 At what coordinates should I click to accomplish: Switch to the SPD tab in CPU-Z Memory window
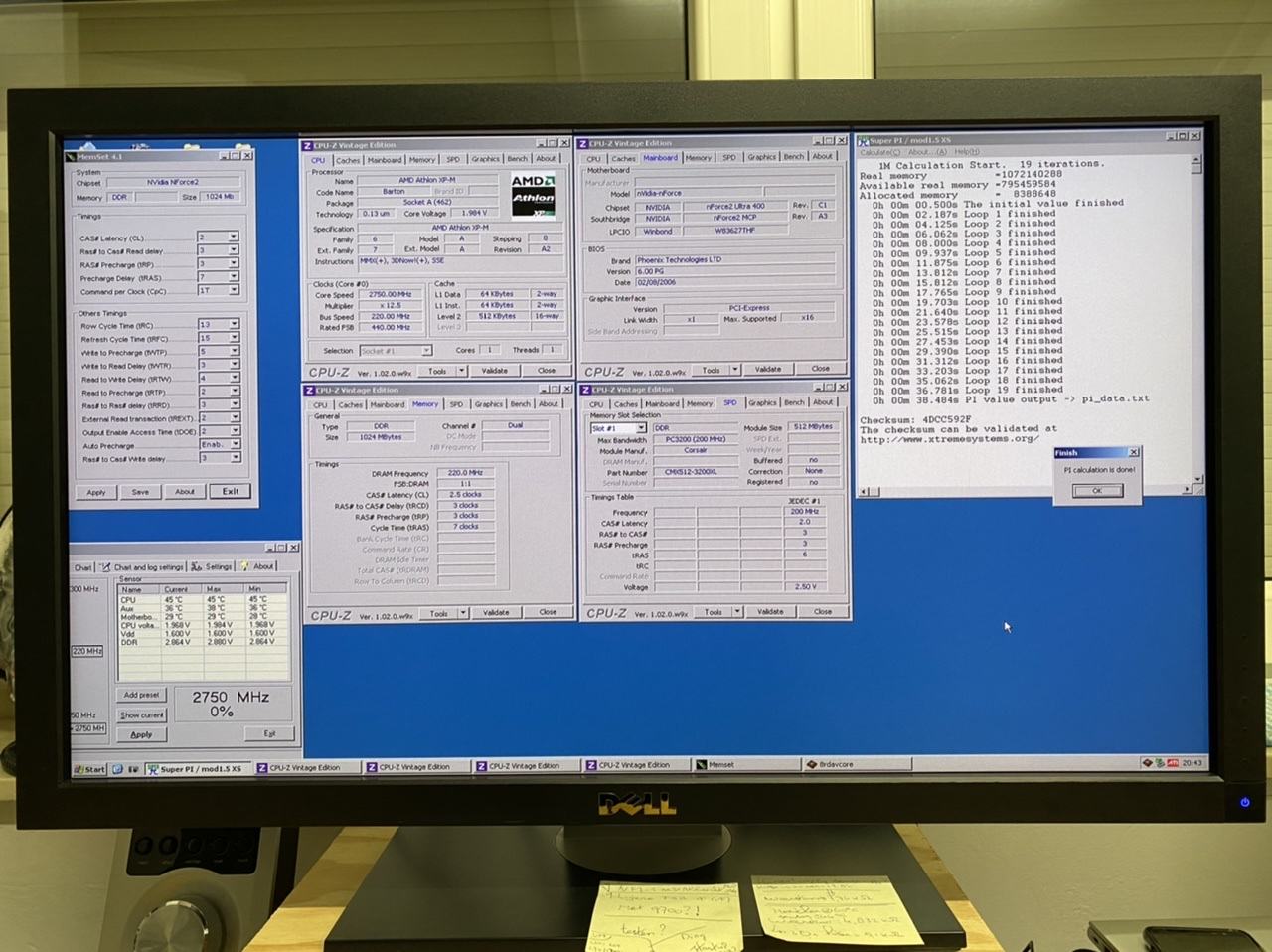pyautogui.click(x=456, y=404)
